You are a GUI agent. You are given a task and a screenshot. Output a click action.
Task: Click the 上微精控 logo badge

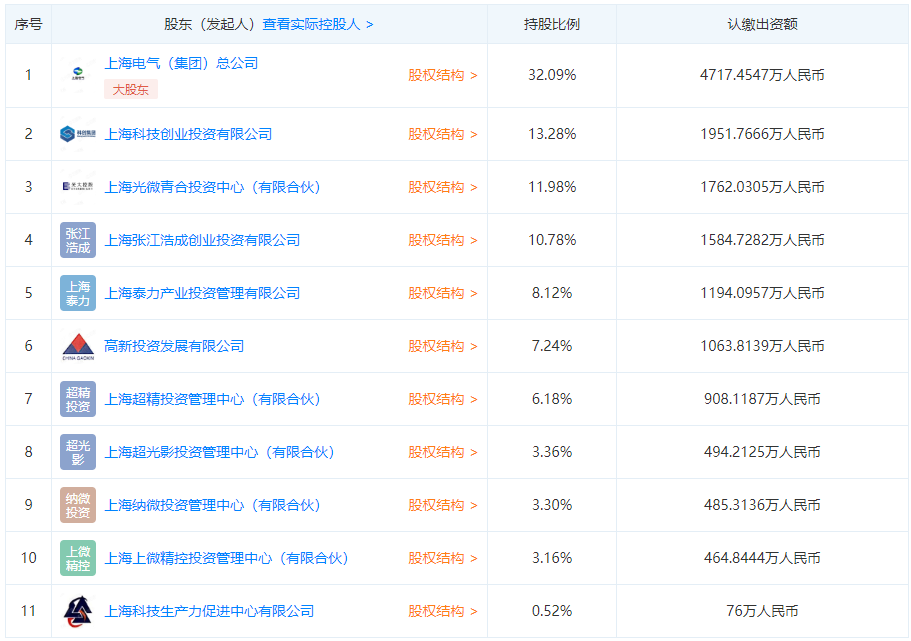(x=78, y=558)
